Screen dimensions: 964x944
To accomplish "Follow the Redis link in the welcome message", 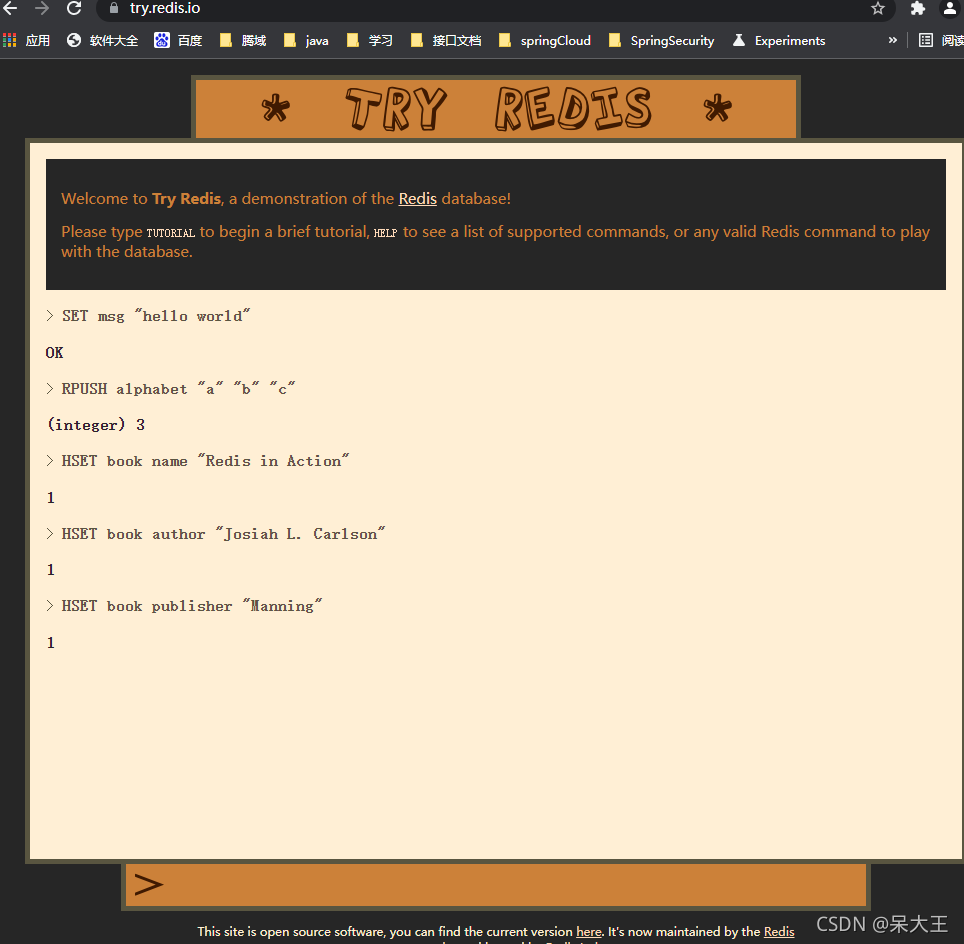I will pyautogui.click(x=417, y=199).
